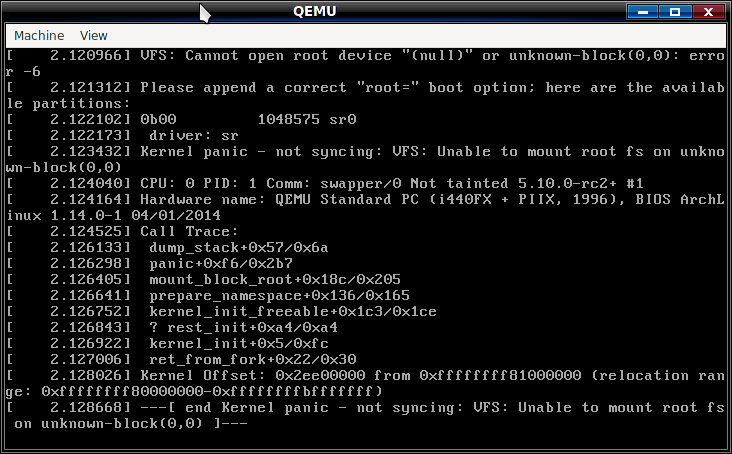732x454 pixels.
Task: Maximize the QEMU window
Action: pos(675,12)
